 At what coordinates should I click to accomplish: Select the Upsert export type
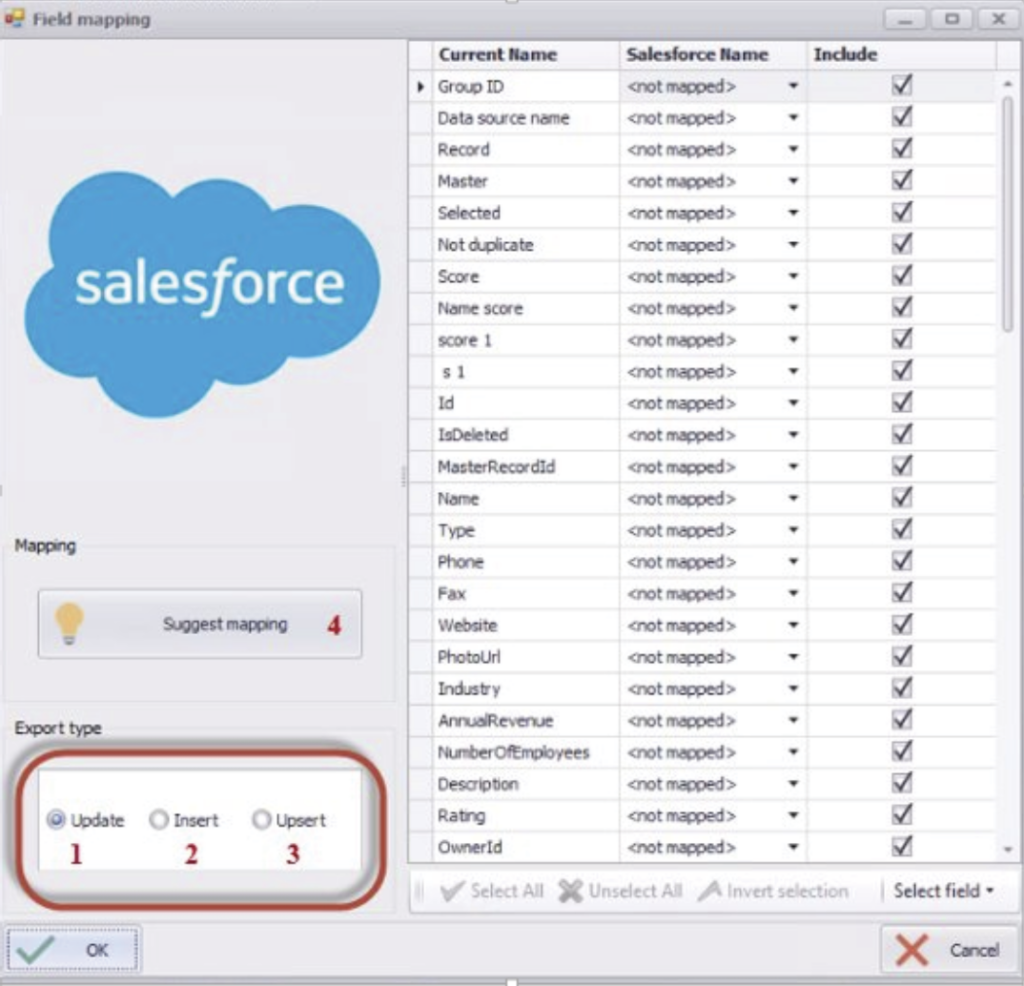pos(261,819)
